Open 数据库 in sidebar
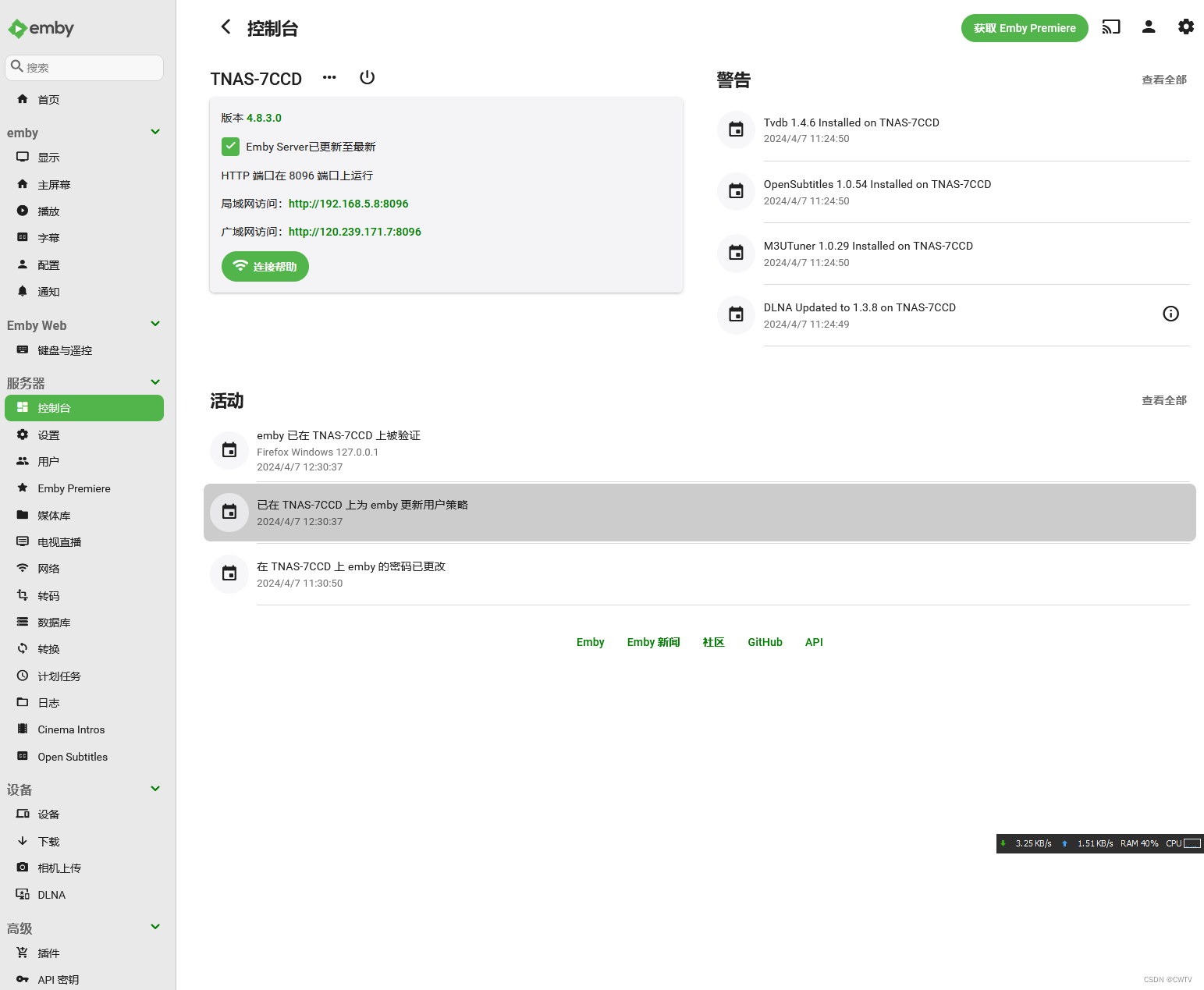1204x990 pixels. (84, 623)
